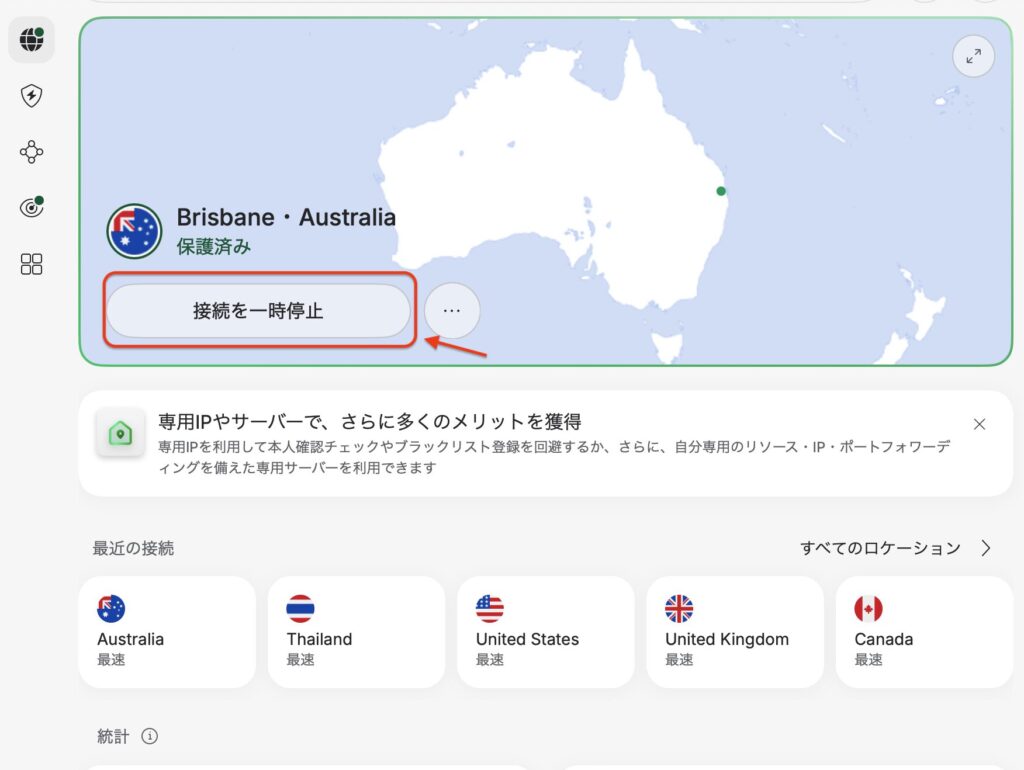
Task: Click the Canada flag icon
Action: [x=869, y=609]
